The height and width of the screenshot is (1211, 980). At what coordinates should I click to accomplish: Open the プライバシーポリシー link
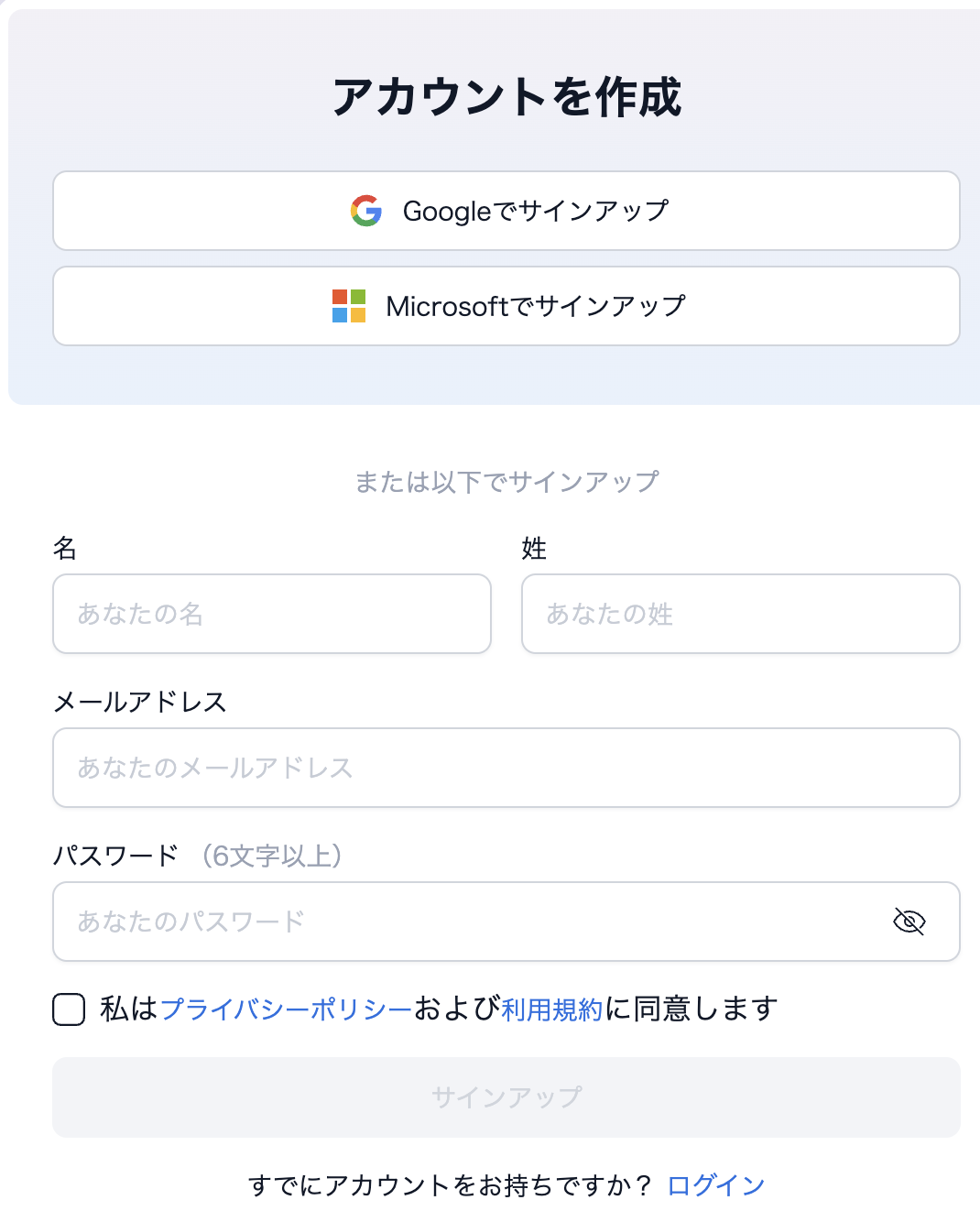click(x=286, y=1009)
